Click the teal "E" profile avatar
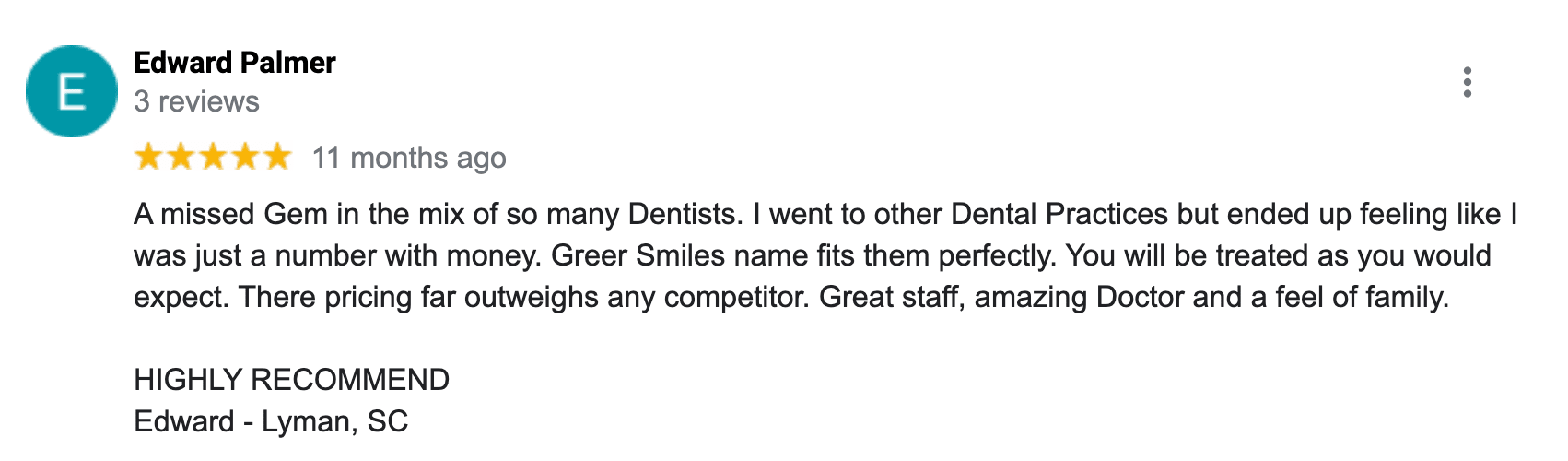 pyautogui.click(x=72, y=91)
